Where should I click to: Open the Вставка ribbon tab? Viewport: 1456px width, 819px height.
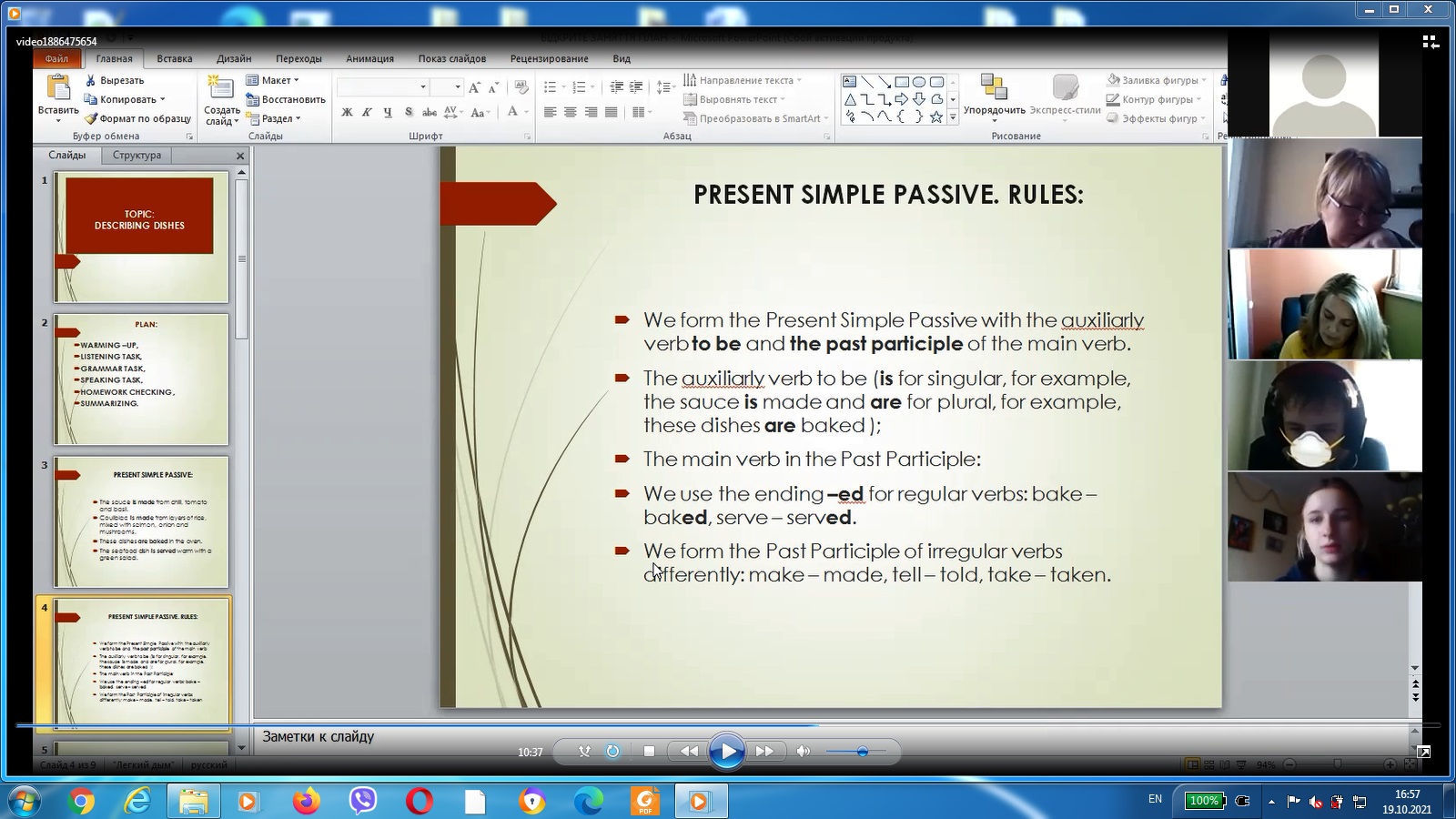pos(174,58)
